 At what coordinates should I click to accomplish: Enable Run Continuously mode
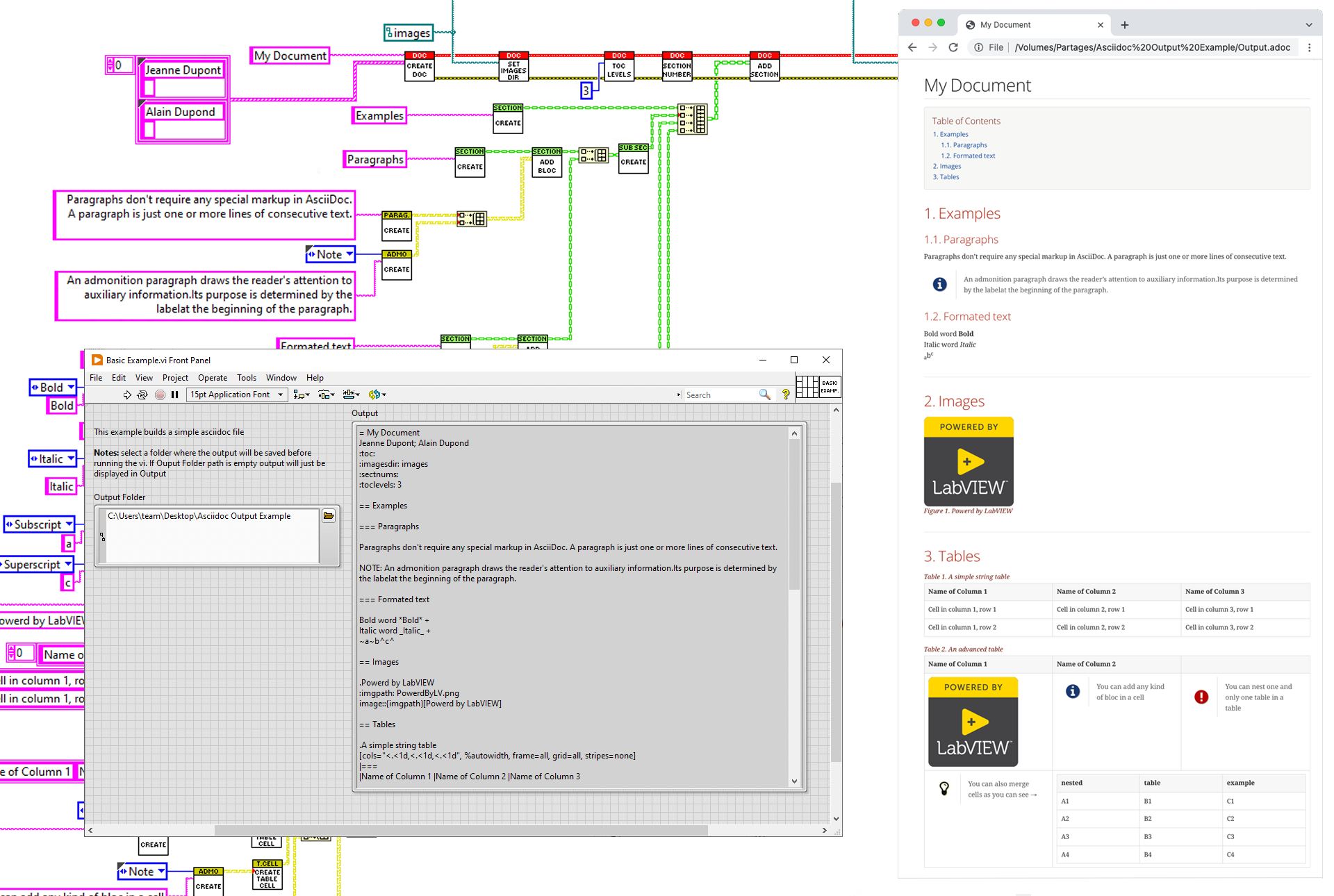point(142,394)
